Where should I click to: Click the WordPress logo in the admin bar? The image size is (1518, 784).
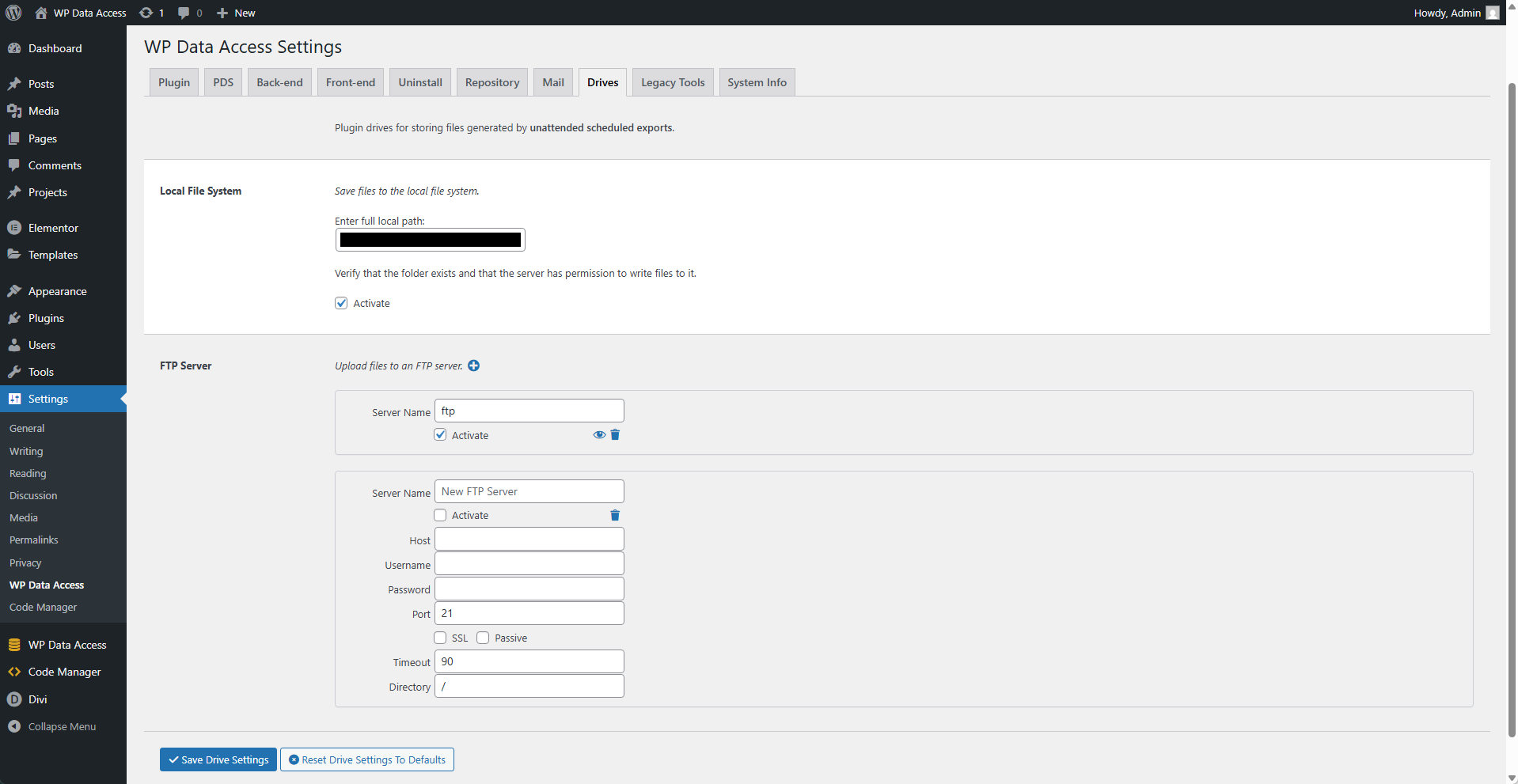click(x=13, y=13)
